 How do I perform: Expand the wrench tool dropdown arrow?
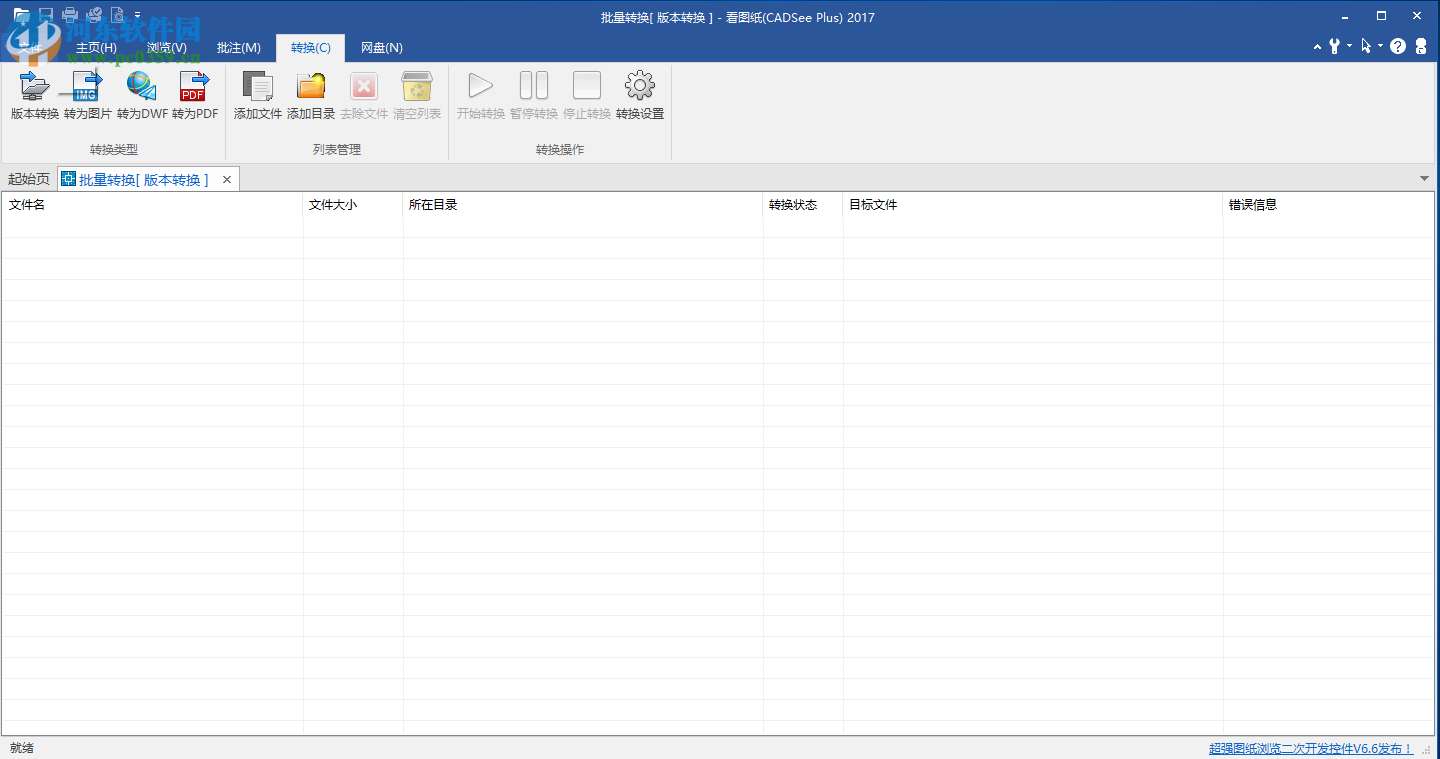1349,46
